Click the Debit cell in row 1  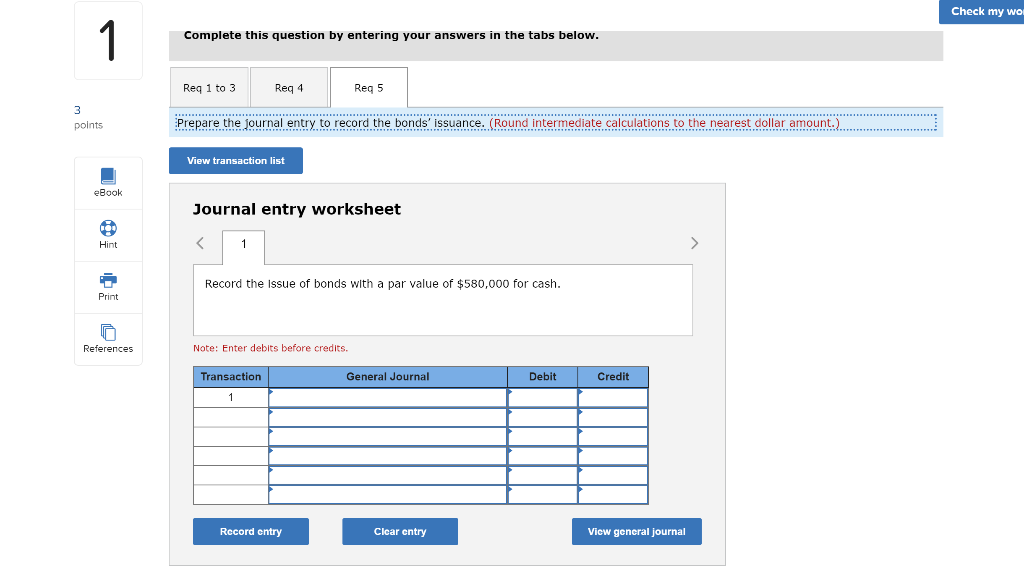[x=543, y=398]
